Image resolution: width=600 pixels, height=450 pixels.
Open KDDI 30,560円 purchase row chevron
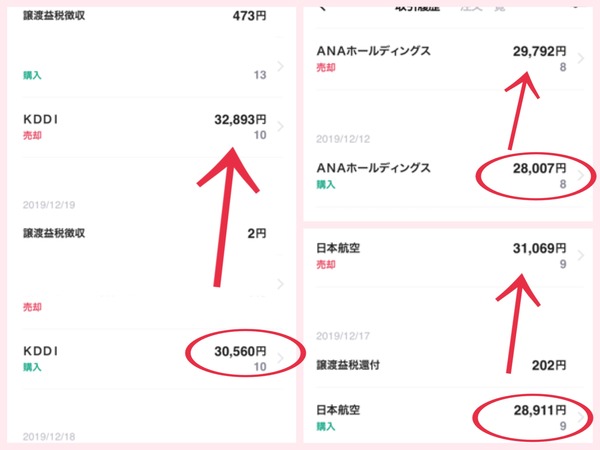tap(280, 358)
